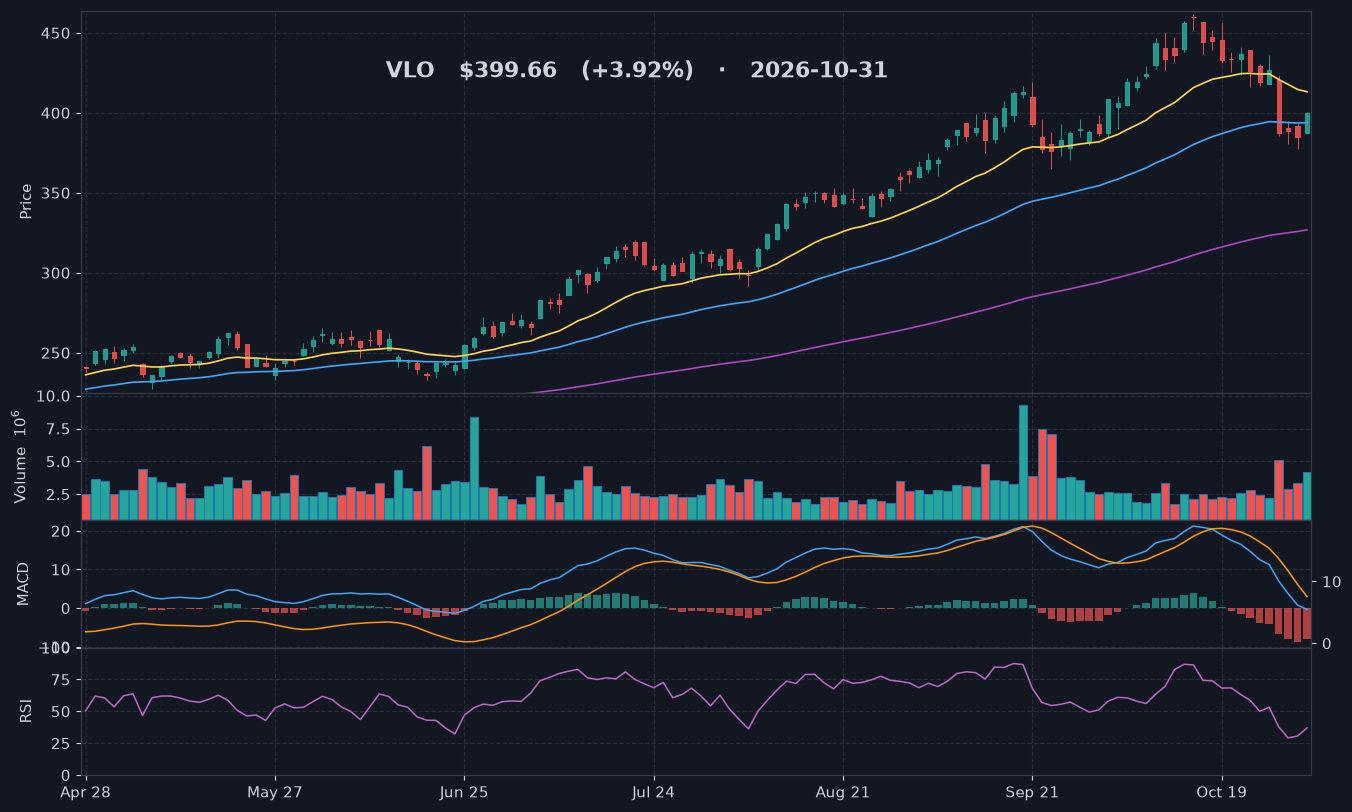This screenshot has width=1352, height=812.
Task: Click the Oct 19 date label
Action: (x=1222, y=793)
